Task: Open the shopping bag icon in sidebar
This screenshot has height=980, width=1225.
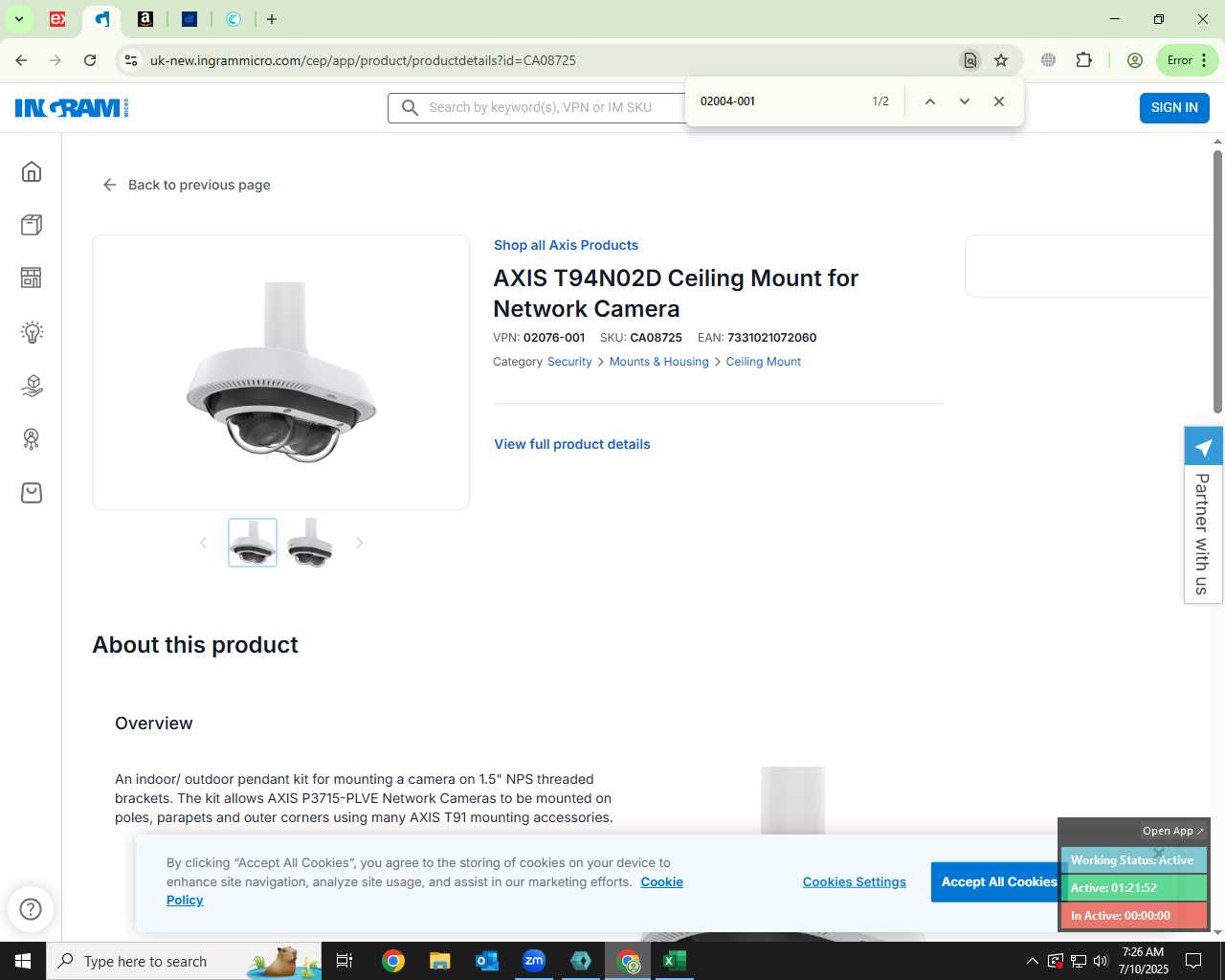Action: click(32, 493)
